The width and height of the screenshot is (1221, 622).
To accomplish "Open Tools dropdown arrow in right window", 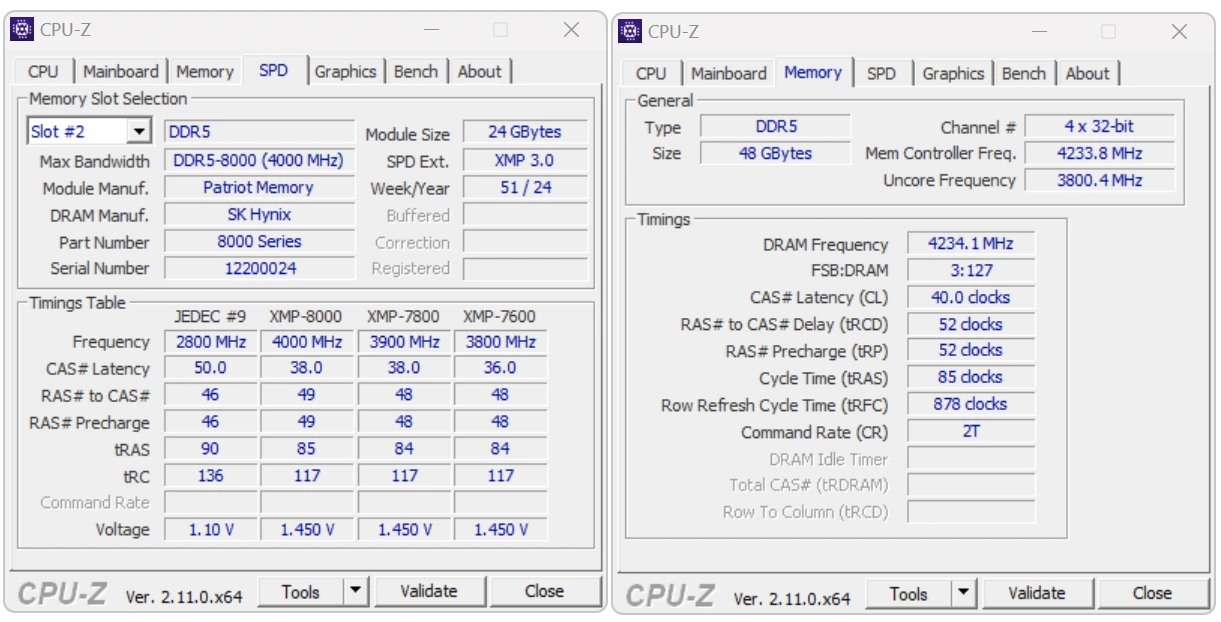I will point(963,593).
